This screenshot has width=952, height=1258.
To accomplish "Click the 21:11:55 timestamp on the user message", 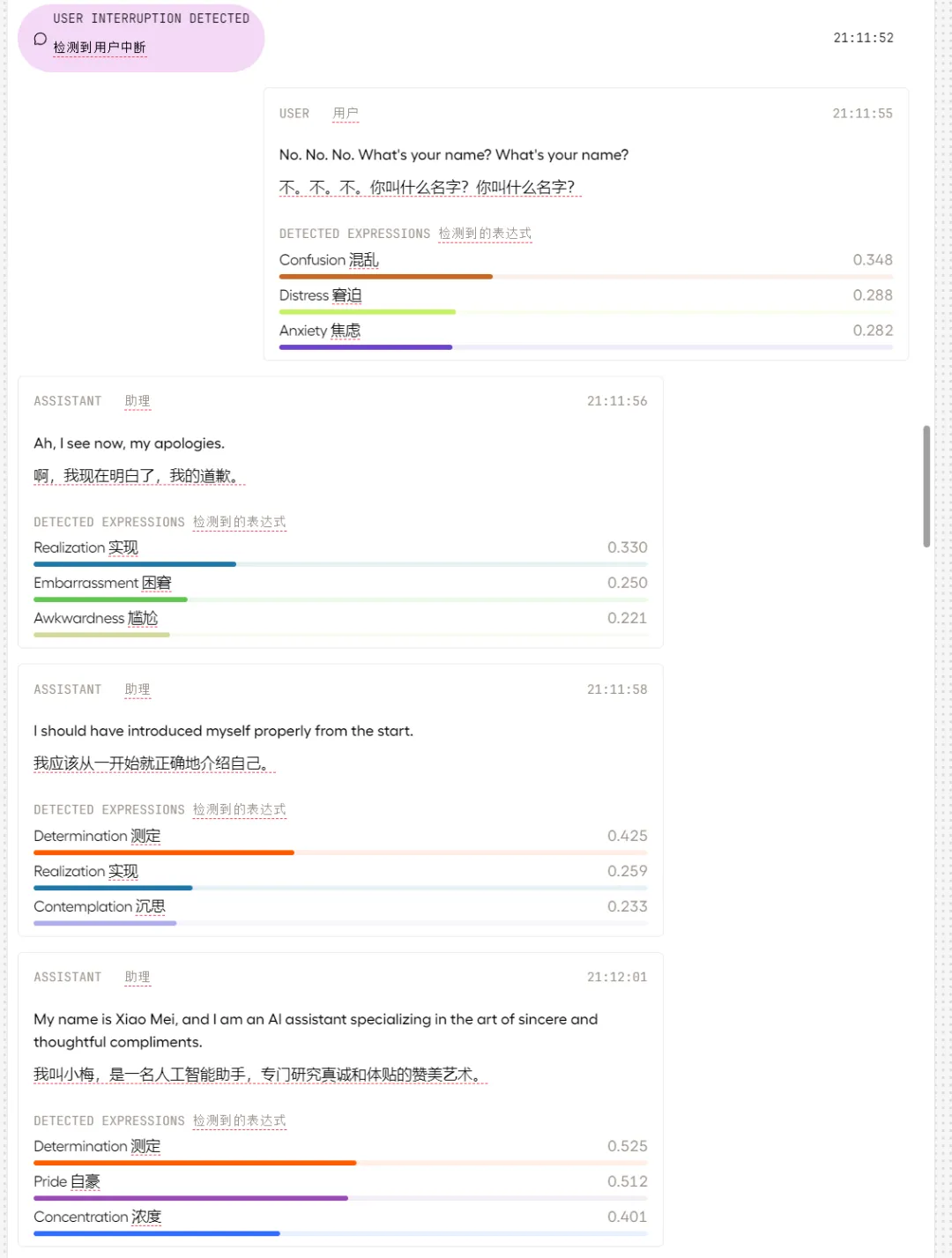I will pyautogui.click(x=862, y=114).
